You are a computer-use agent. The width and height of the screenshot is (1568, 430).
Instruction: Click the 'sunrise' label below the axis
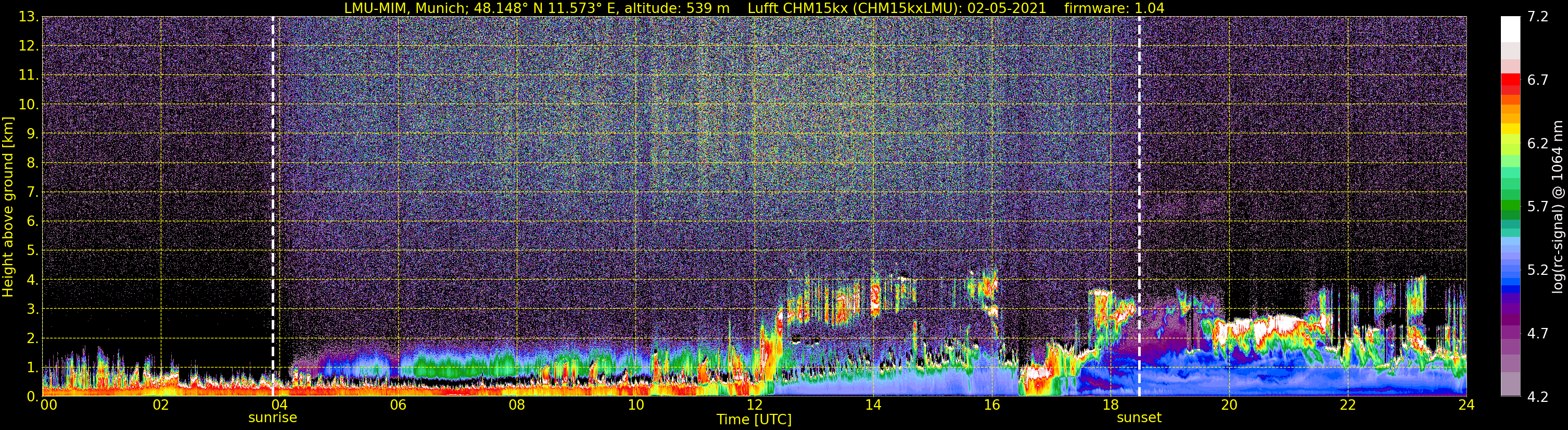273,418
